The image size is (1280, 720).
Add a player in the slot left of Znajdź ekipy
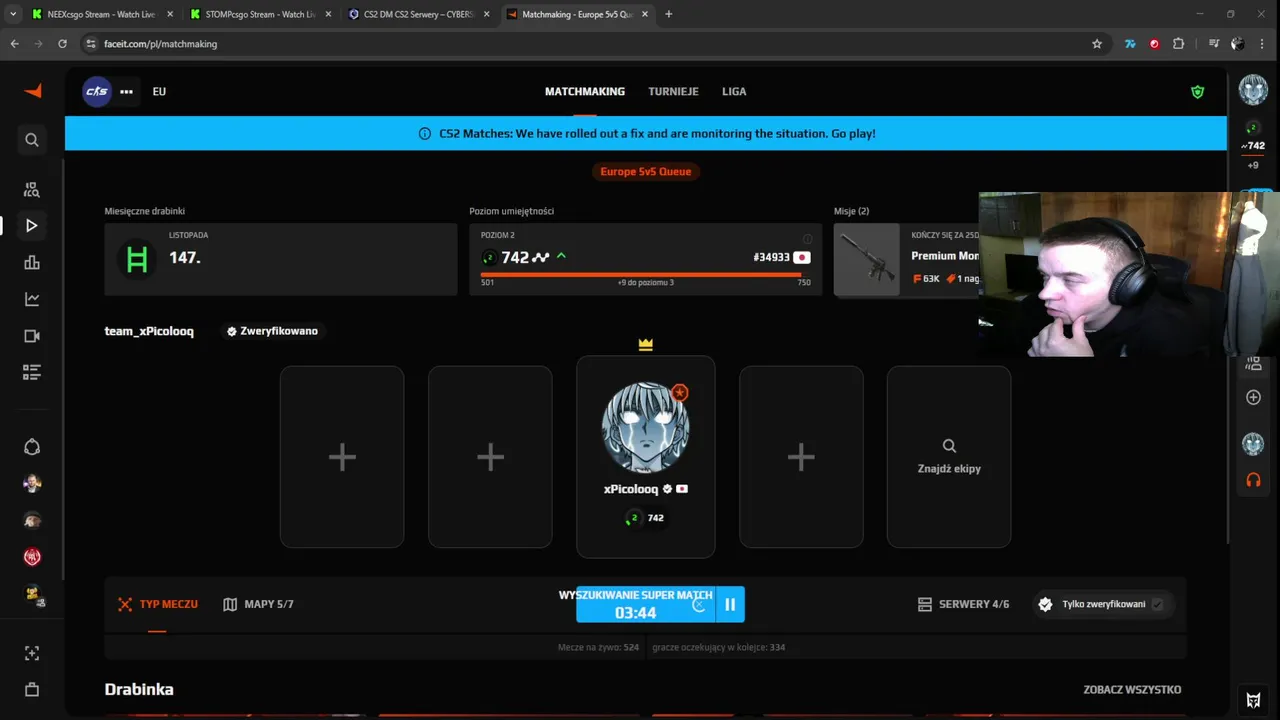[x=801, y=457]
